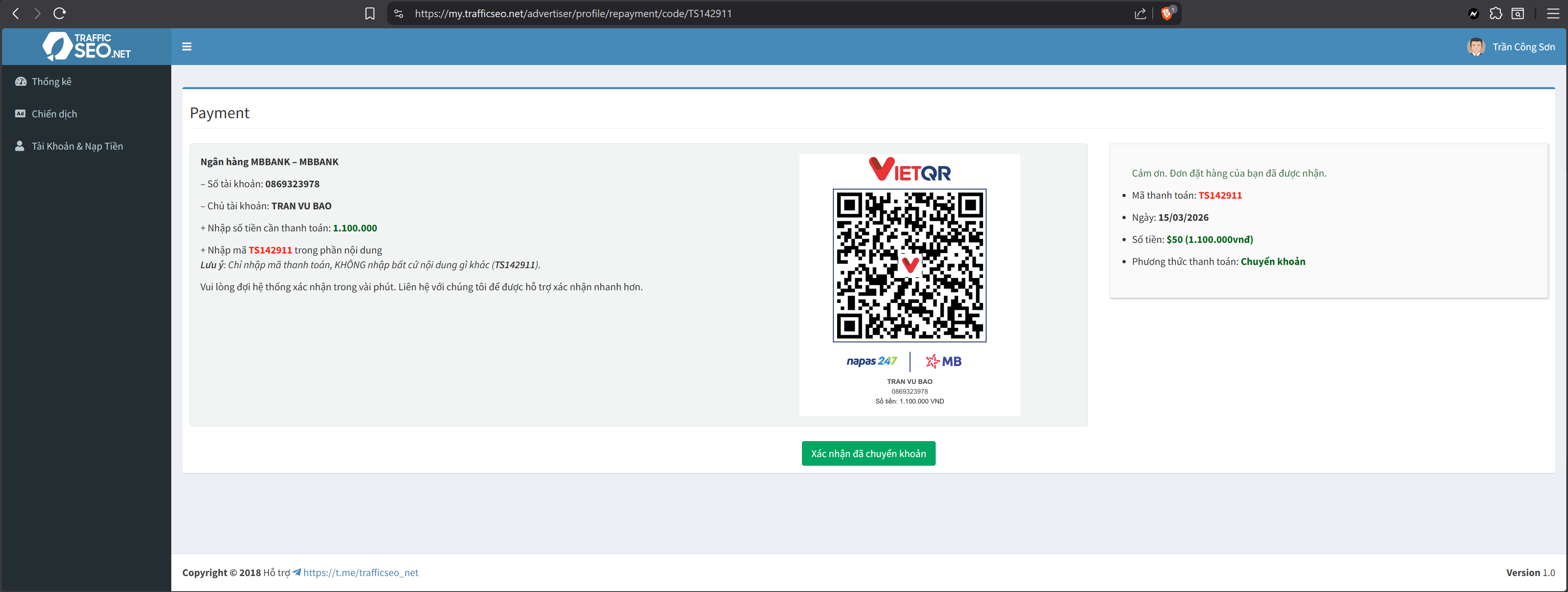1568x592 pixels.
Task: Click the share page icon
Action: coord(1140,13)
